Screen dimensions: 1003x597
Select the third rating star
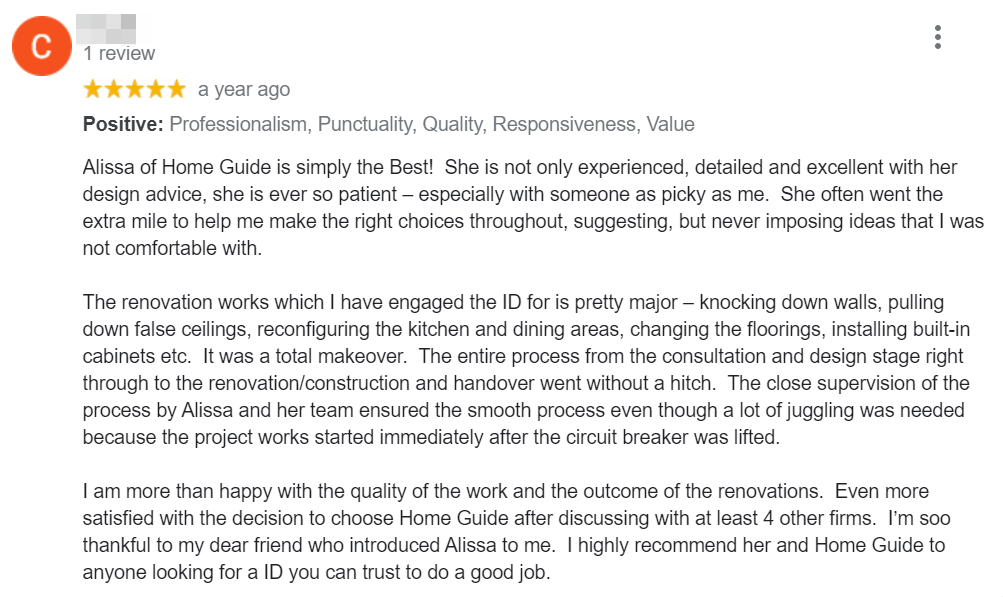135,89
